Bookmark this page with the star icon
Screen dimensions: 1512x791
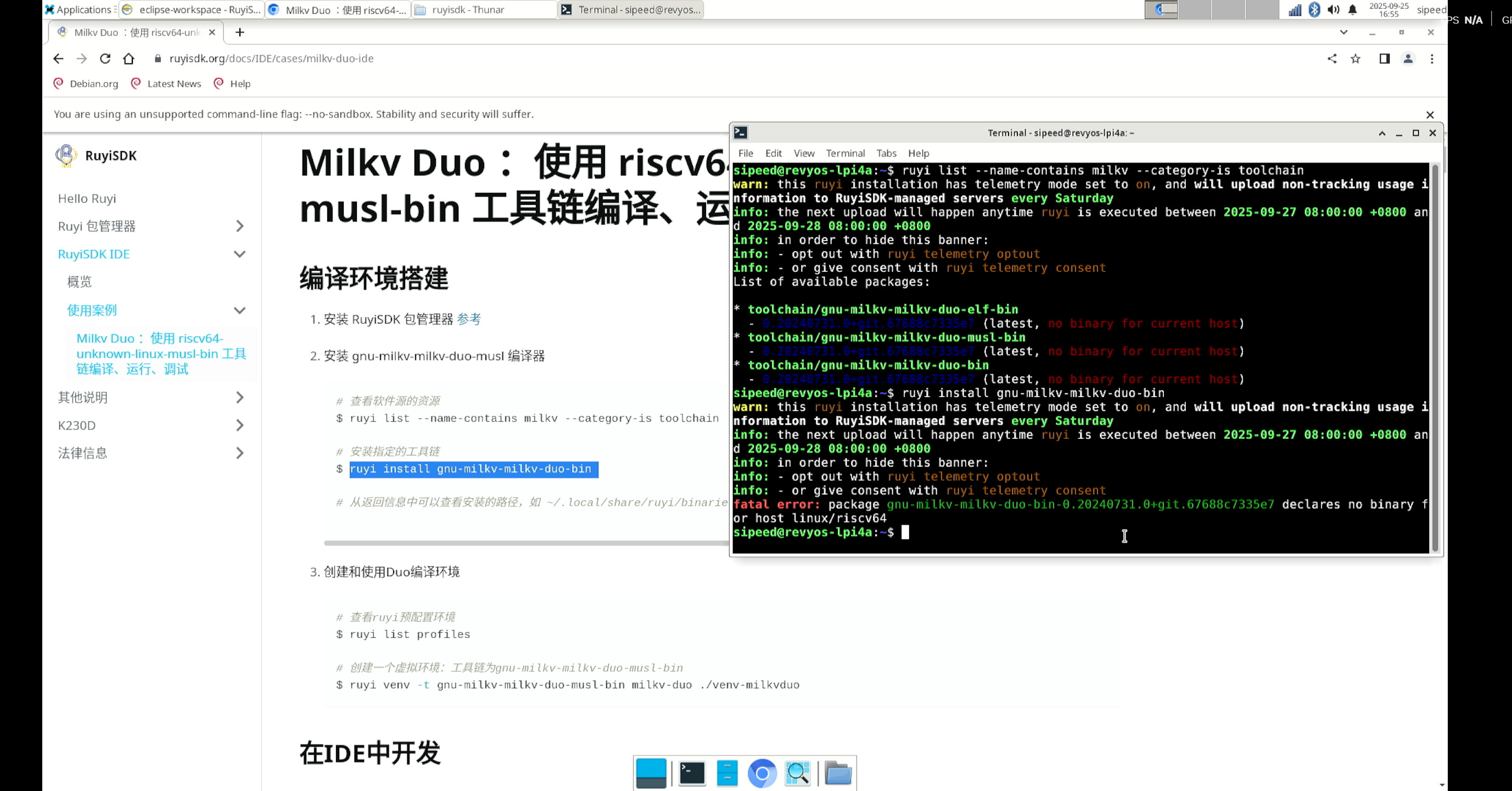click(x=1356, y=59)
